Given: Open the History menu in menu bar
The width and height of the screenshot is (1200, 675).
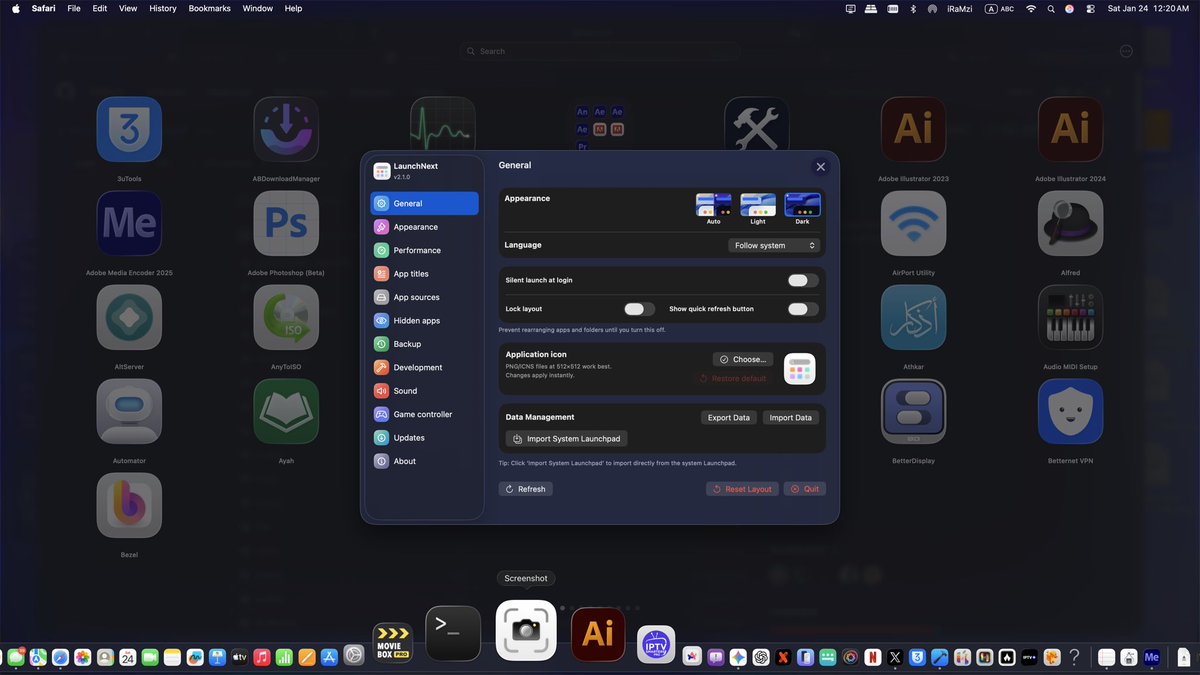Looking at the screenshot, I should 163,8.
